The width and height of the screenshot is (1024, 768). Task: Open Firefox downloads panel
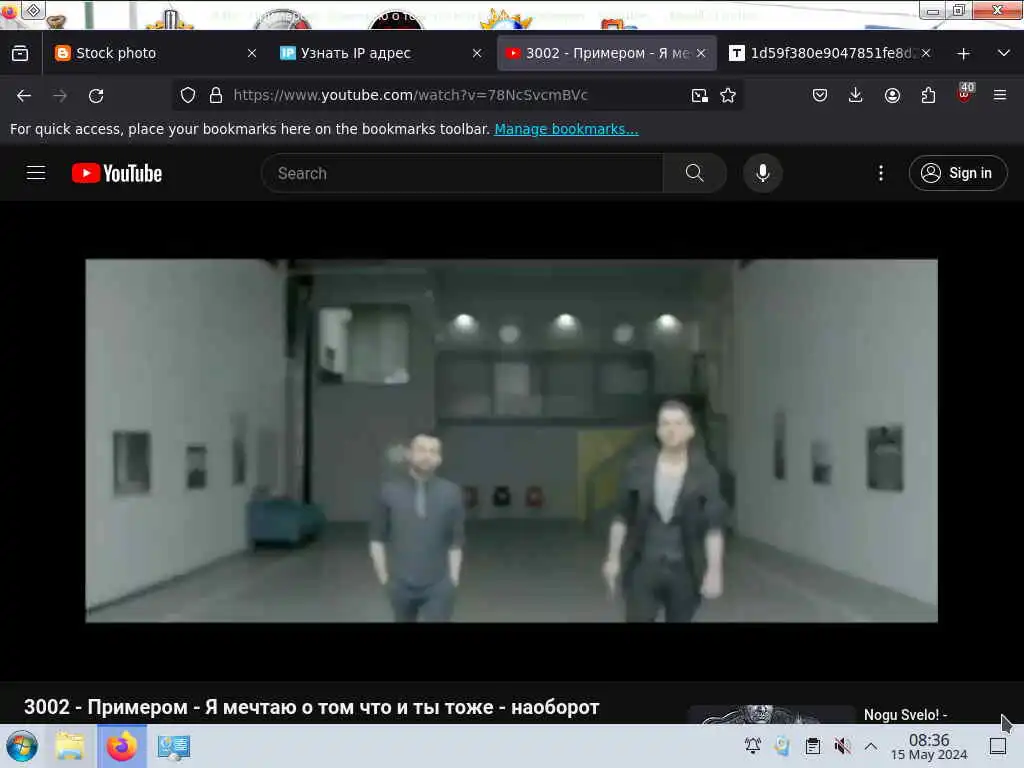coord(856,96)
